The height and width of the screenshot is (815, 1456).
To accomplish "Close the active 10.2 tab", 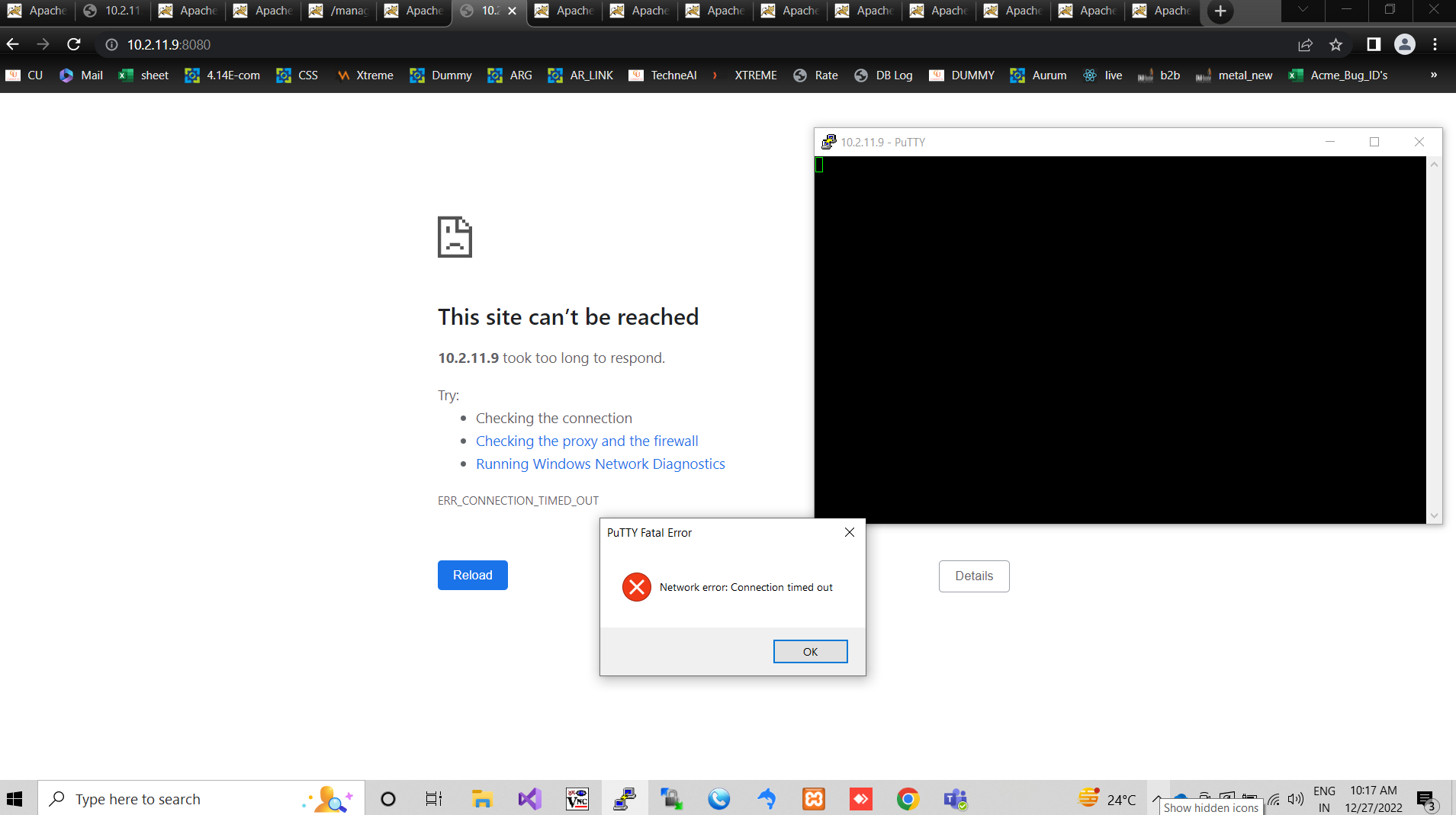I will (512, 11).
